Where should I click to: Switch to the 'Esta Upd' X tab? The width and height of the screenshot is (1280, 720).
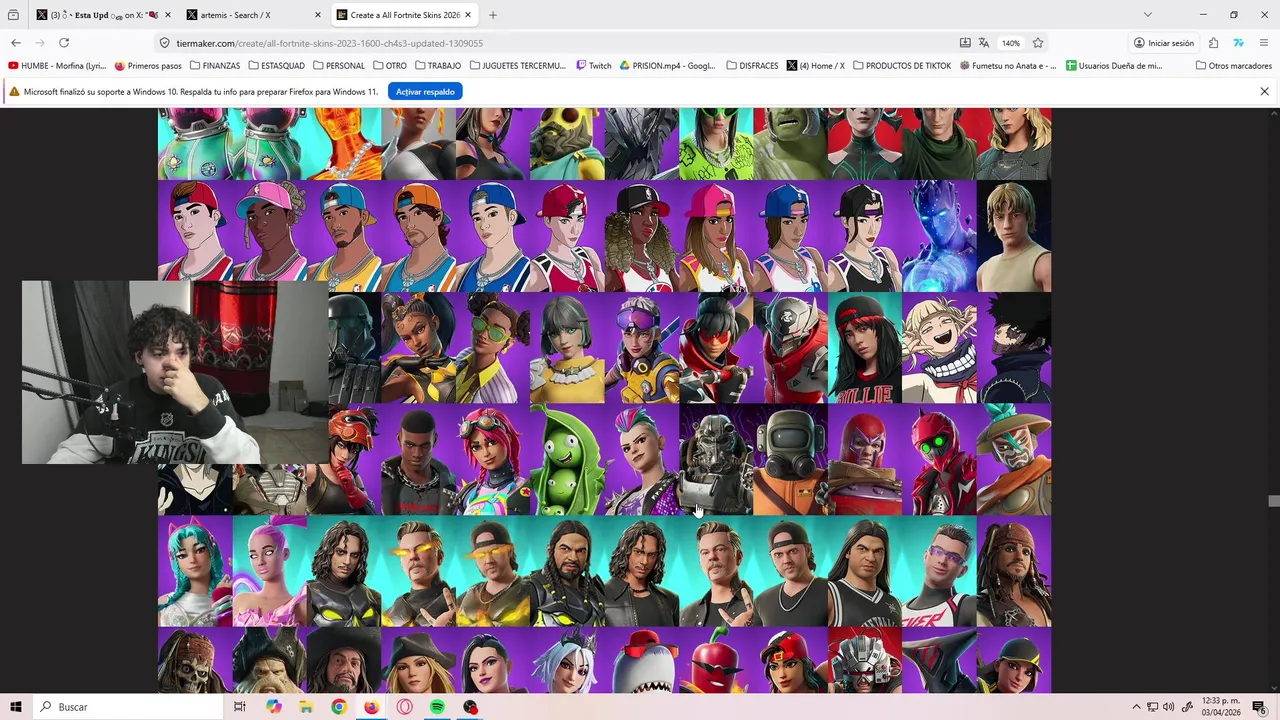click(104, 15)
